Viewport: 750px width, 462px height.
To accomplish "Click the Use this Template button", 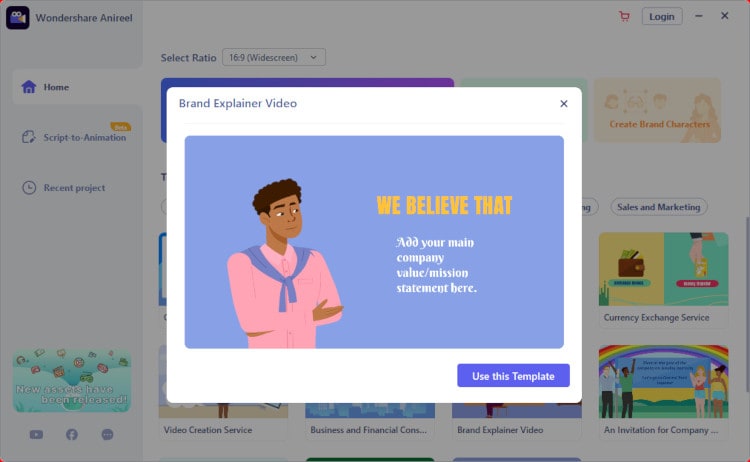I will click(x=513, y=376).
